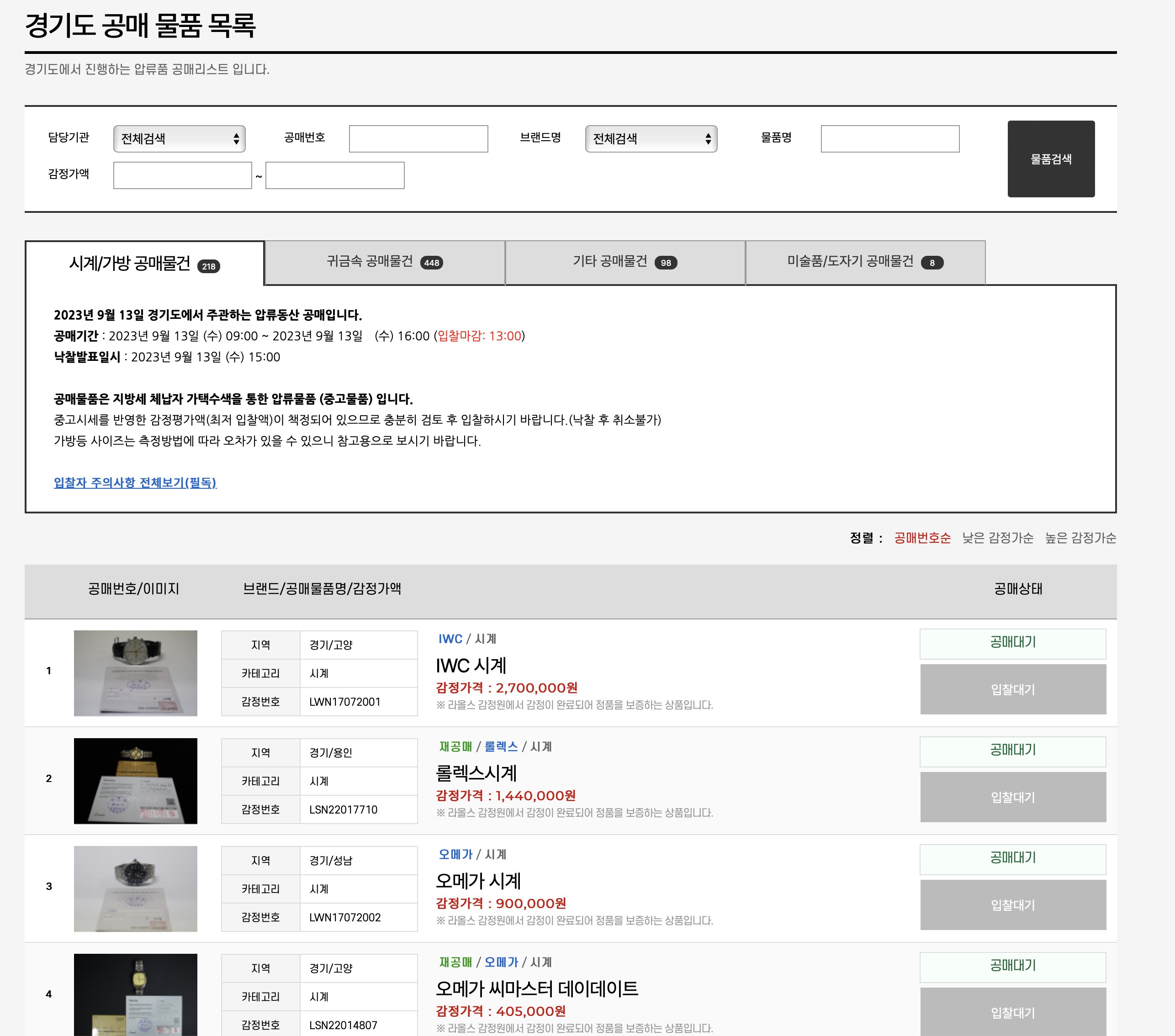
Task: Click the minimum 감정가액 input field
Action: [x=182, y=175]
